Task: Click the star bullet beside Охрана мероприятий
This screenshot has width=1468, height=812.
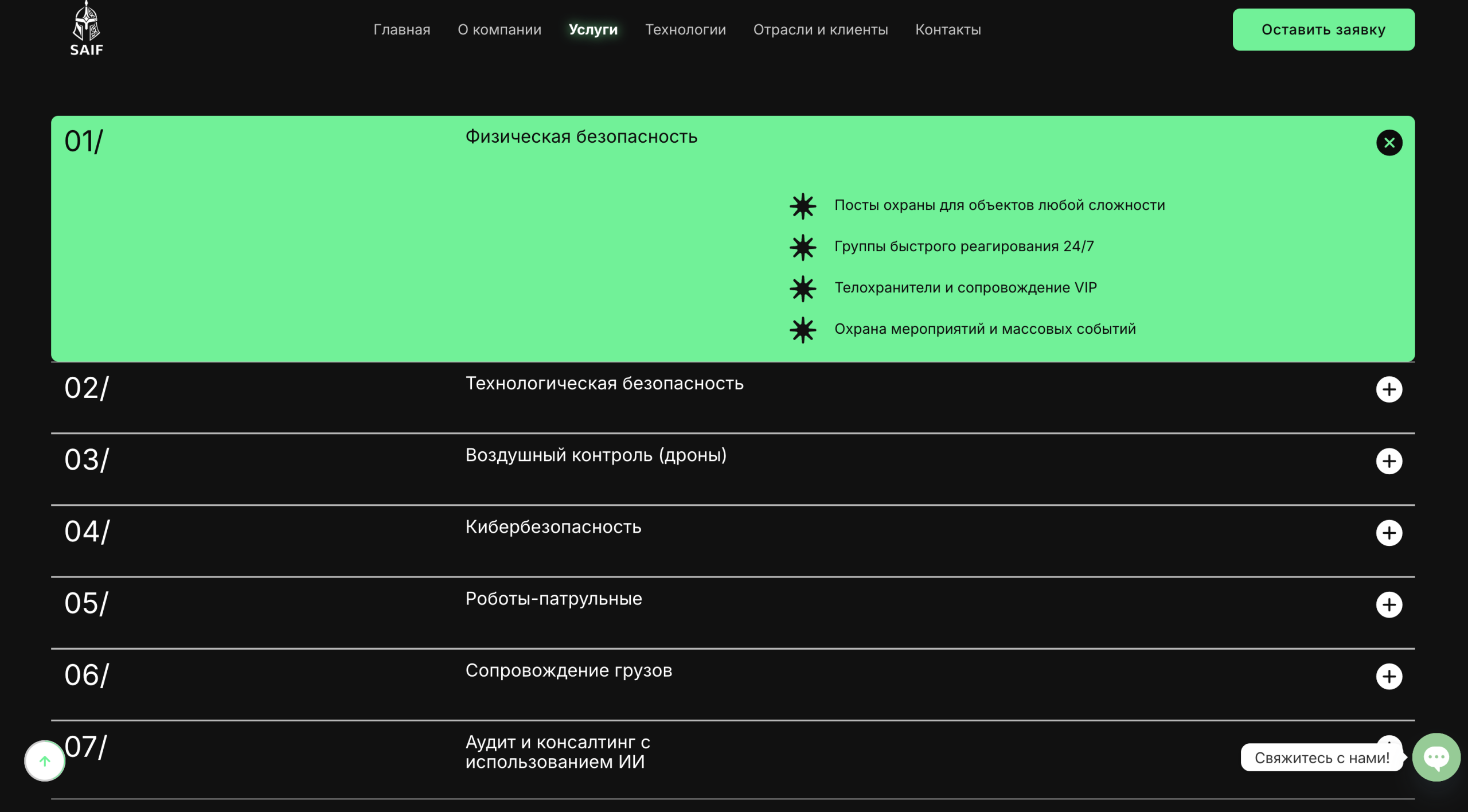Action: point(803,330)
